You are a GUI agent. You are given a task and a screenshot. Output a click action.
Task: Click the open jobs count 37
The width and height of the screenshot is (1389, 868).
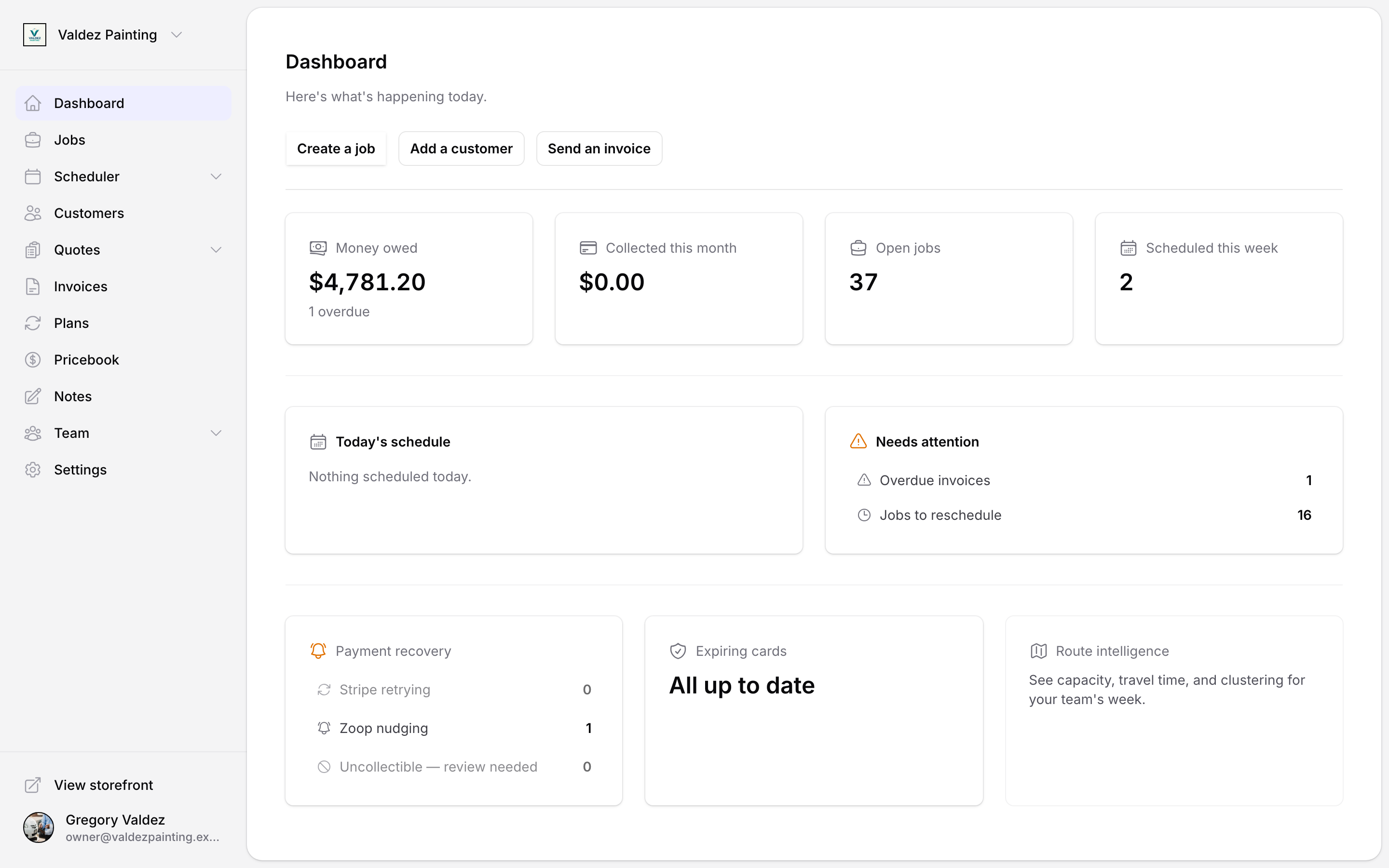tap(863, 282)
